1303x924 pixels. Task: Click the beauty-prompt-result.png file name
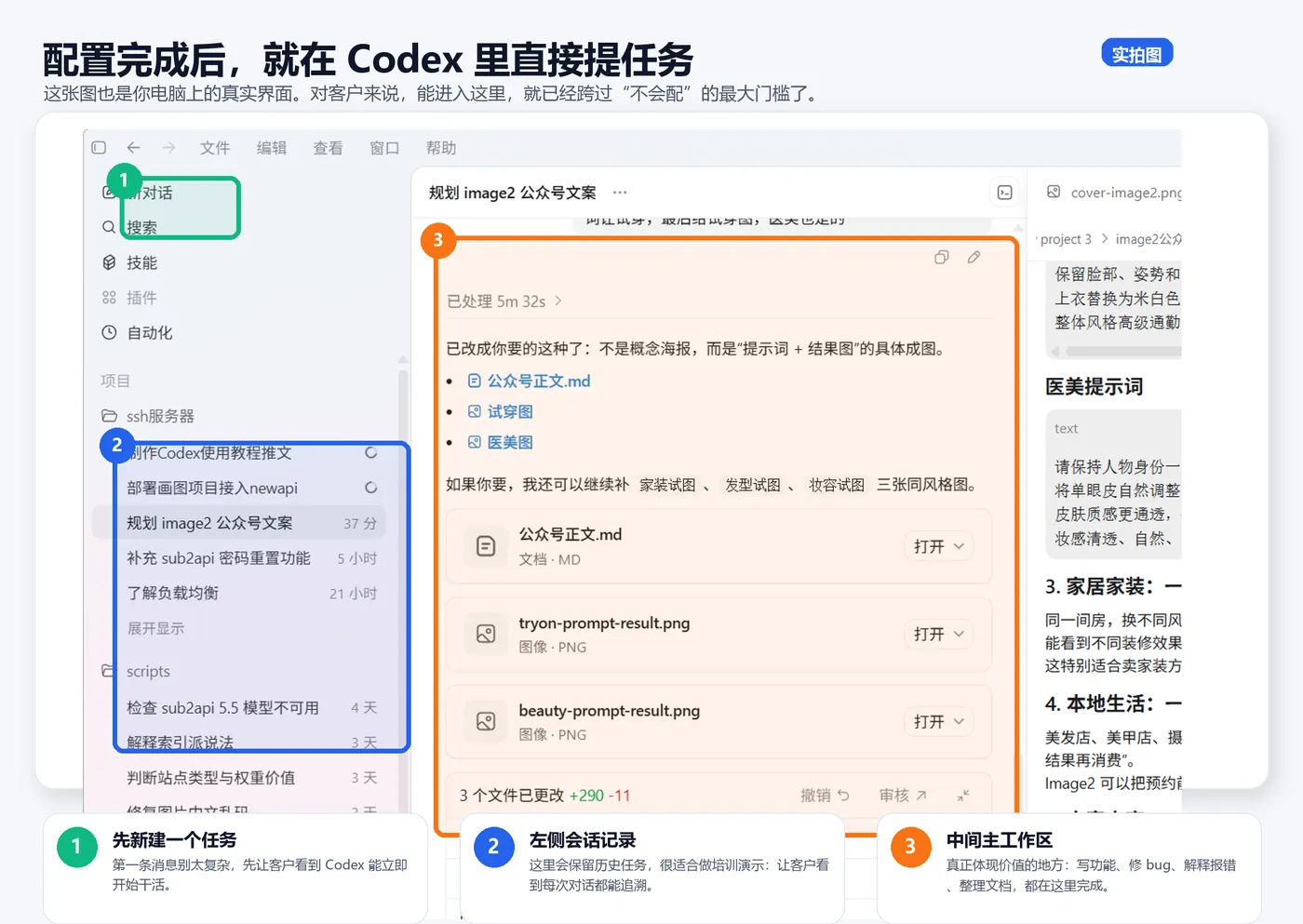(x=609, y=711)
